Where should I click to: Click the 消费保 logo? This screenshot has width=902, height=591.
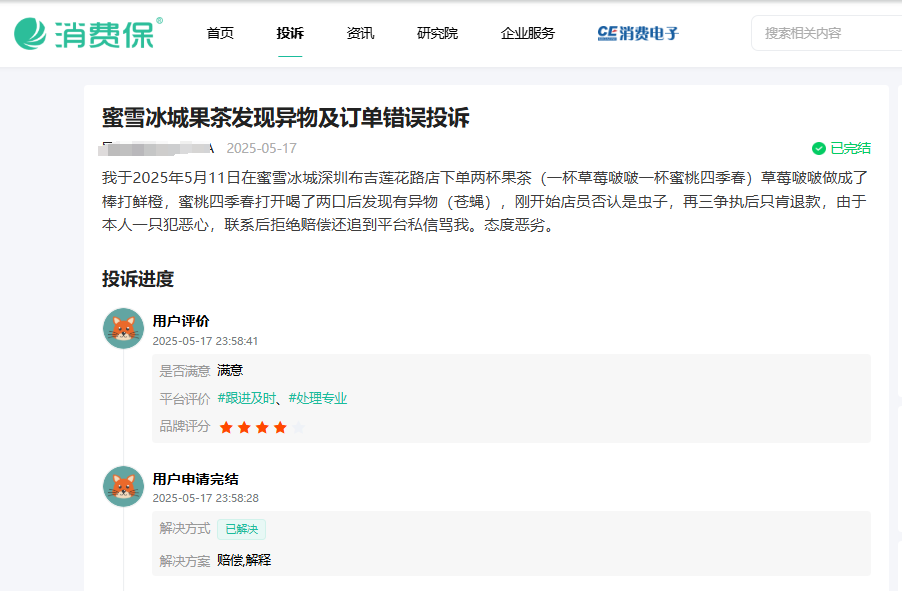89,33
